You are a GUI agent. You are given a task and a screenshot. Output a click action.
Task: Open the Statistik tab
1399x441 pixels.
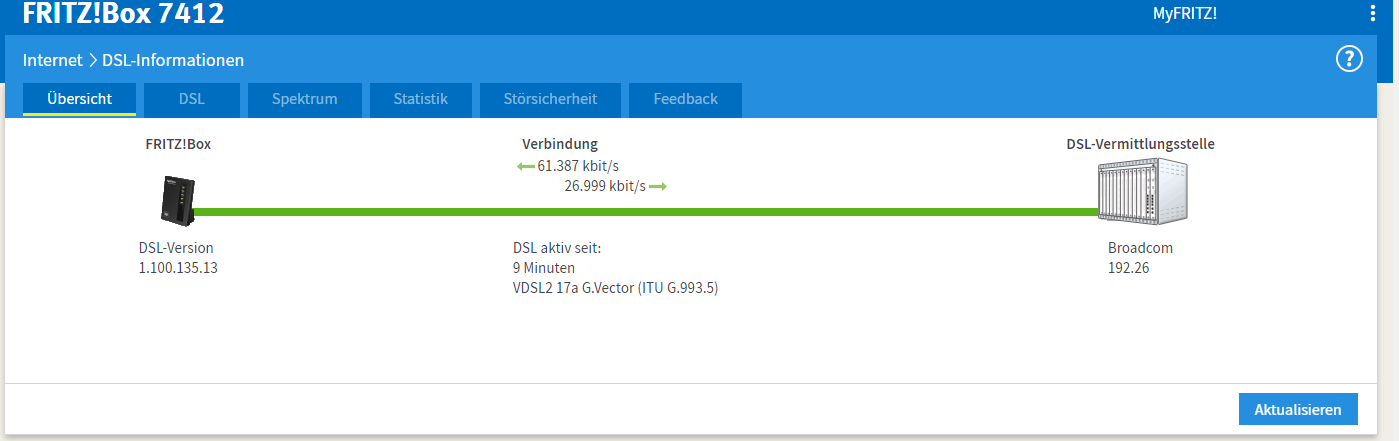[420, 99]
